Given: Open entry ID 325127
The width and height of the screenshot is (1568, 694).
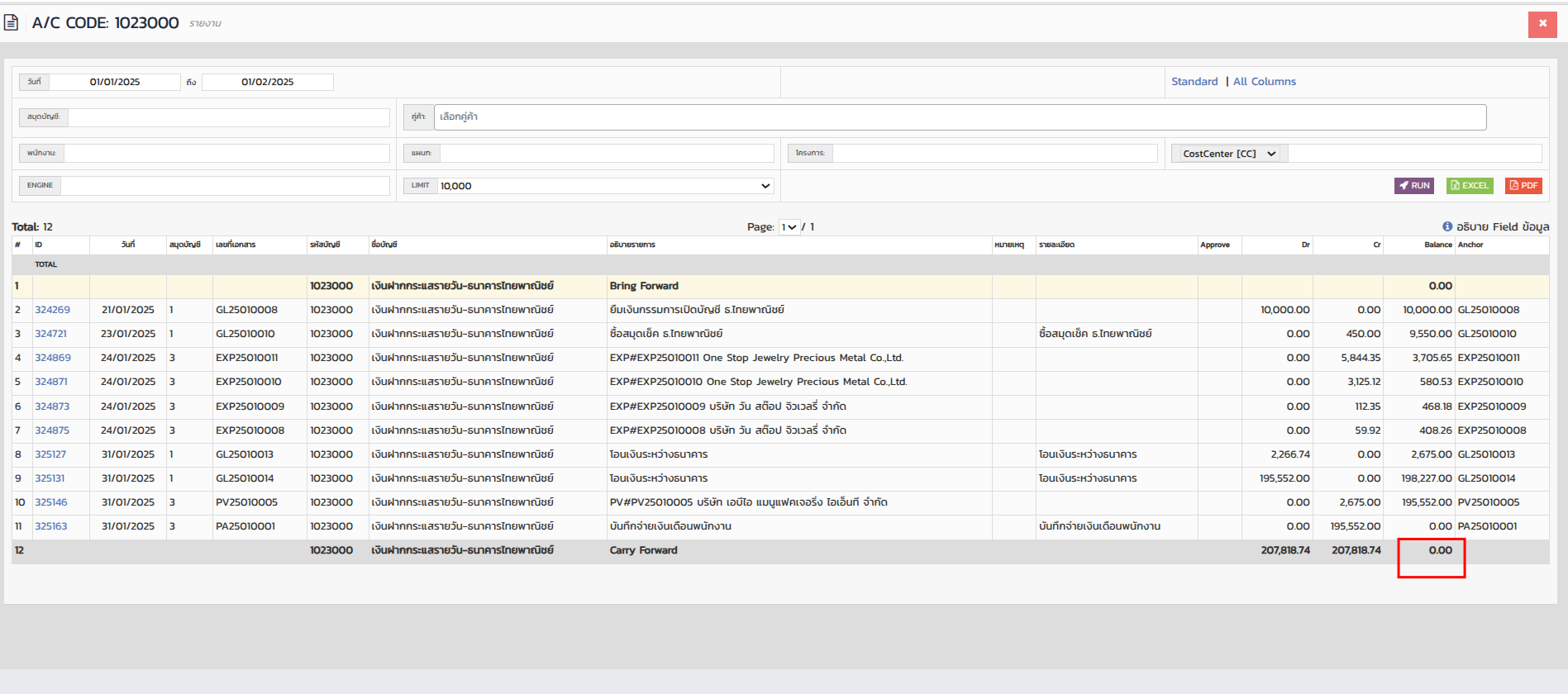Looking at the screenshot, I should pos(50,454).
